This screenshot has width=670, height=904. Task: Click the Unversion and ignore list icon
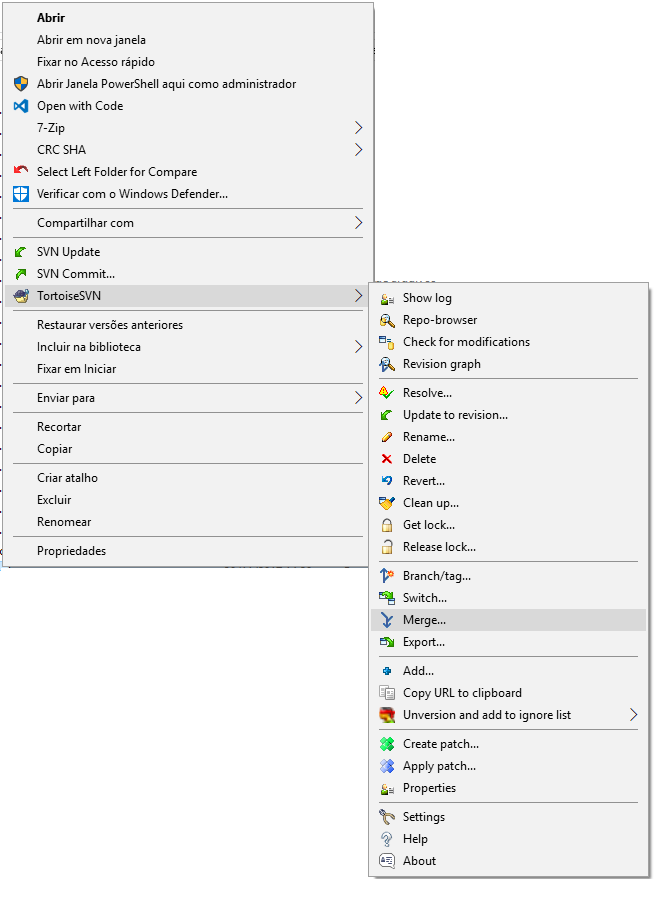pos(387,715)
